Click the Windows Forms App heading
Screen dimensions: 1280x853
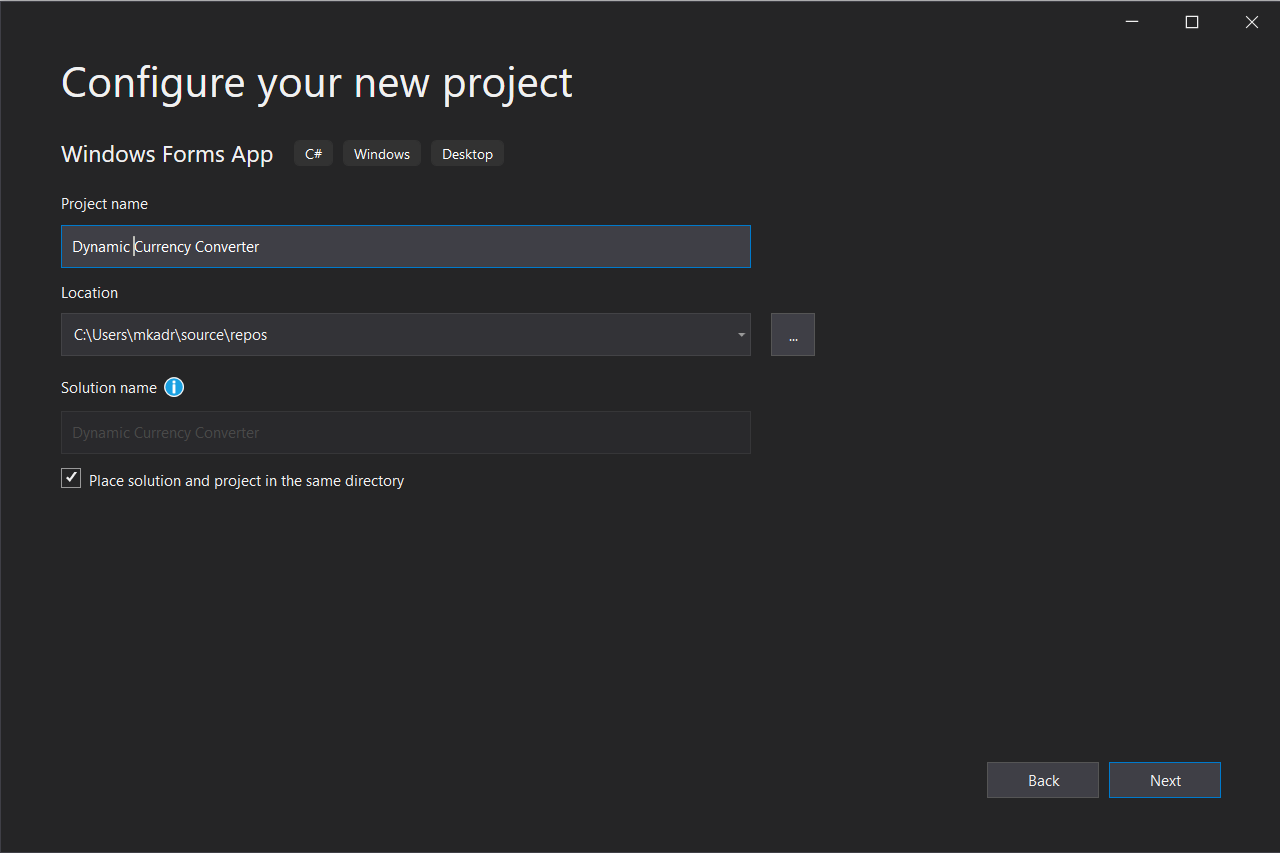pos(167,154)
